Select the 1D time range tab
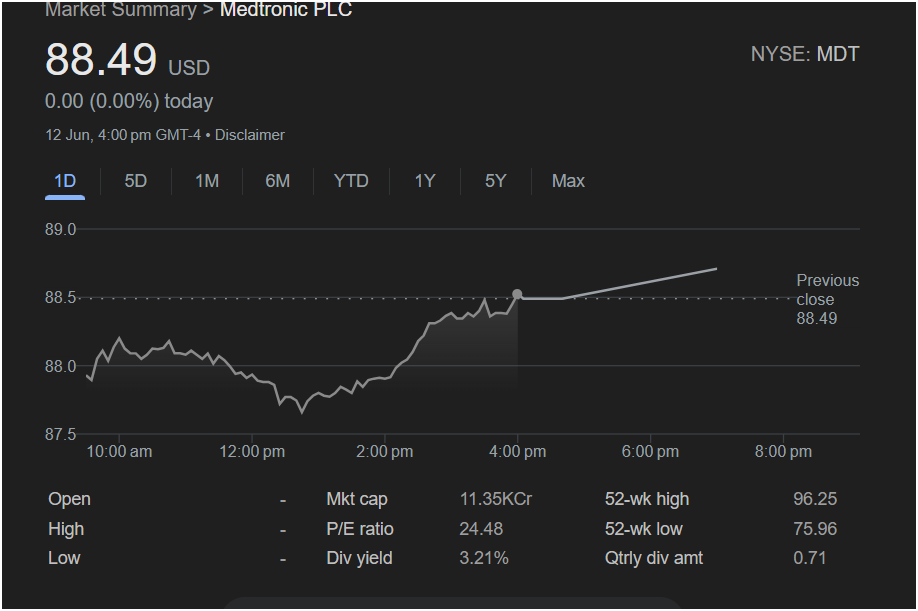The height and width of the screenshot is (611, 918). [x=65, y=181]
